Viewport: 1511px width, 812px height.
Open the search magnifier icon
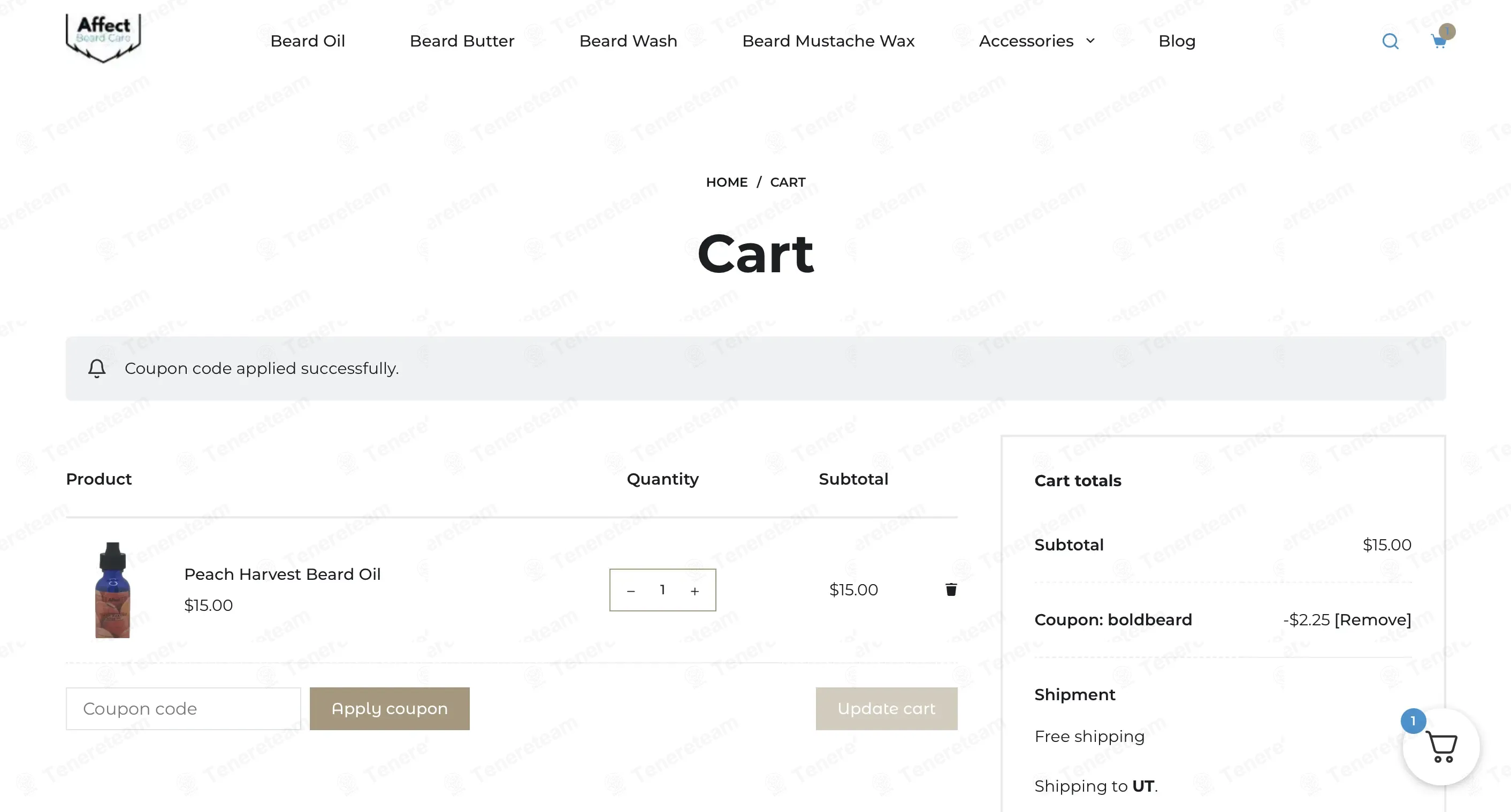coord(1390,41)
